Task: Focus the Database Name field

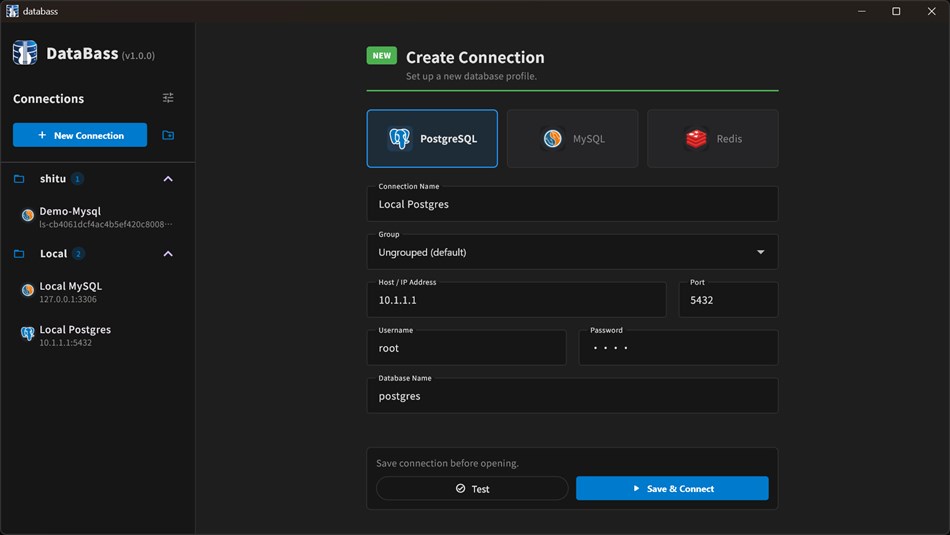Action: pyautogui.click(x=573, y=396)
